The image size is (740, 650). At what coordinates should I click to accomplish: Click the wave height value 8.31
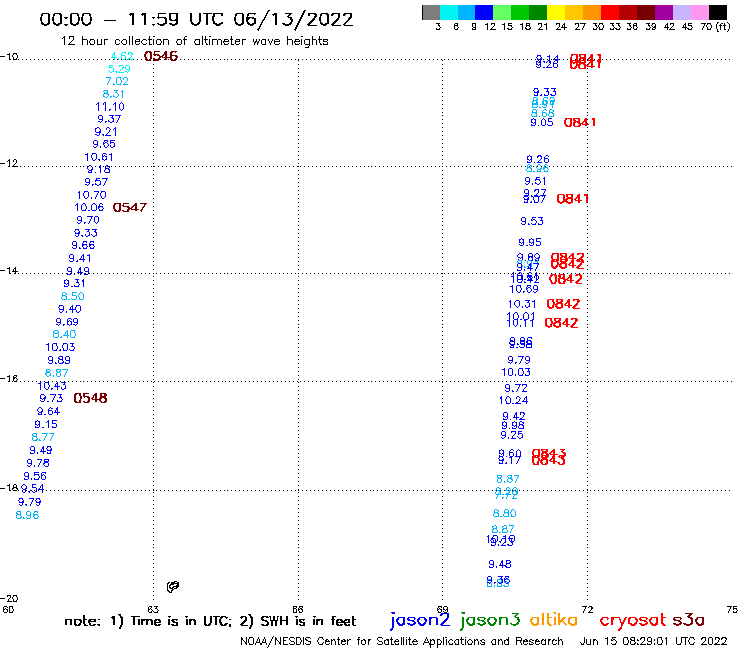point(113,94)
